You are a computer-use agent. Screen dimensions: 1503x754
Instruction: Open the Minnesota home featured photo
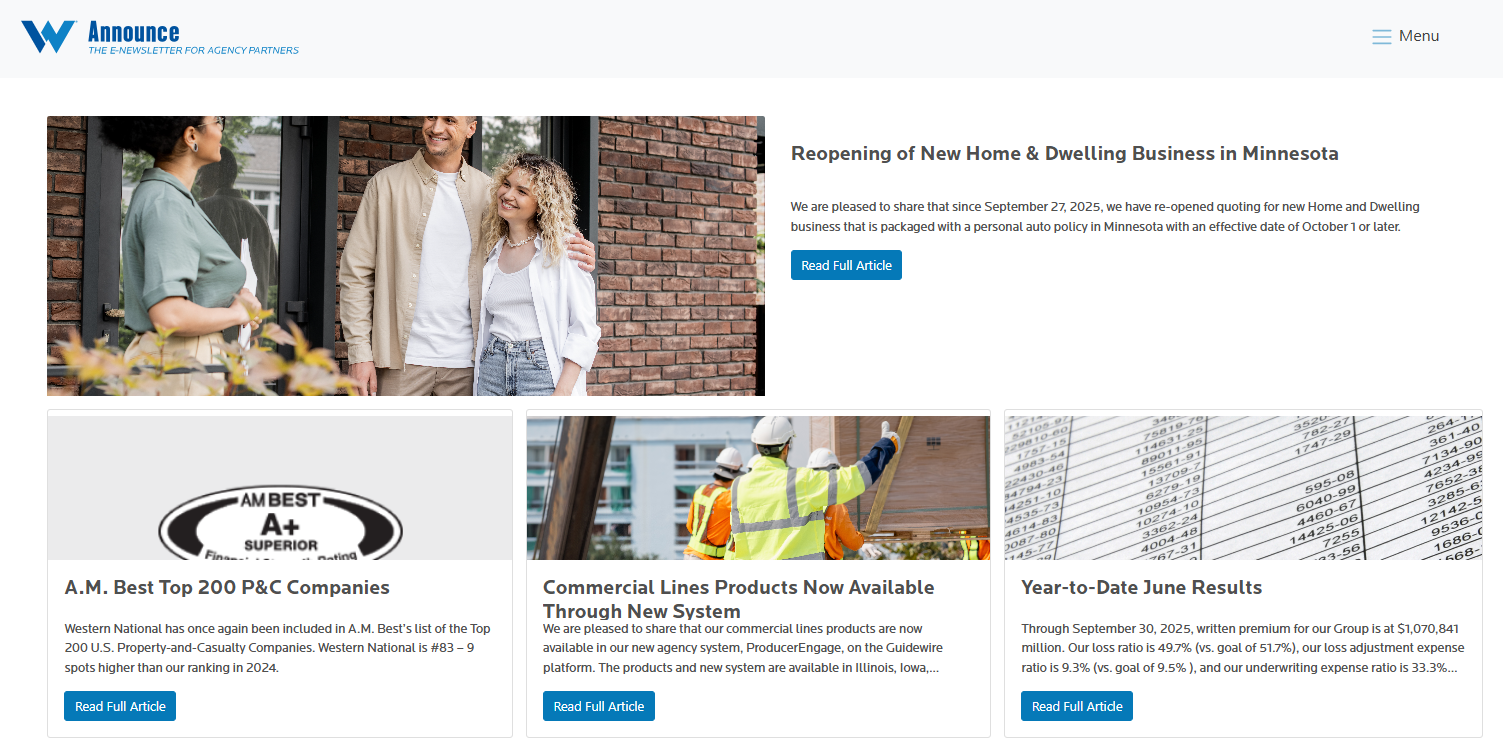coord(406,256)
